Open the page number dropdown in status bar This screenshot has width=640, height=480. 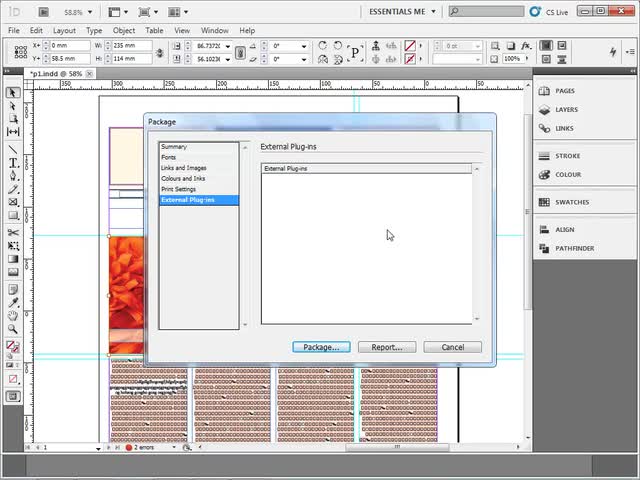pos(98,448)
